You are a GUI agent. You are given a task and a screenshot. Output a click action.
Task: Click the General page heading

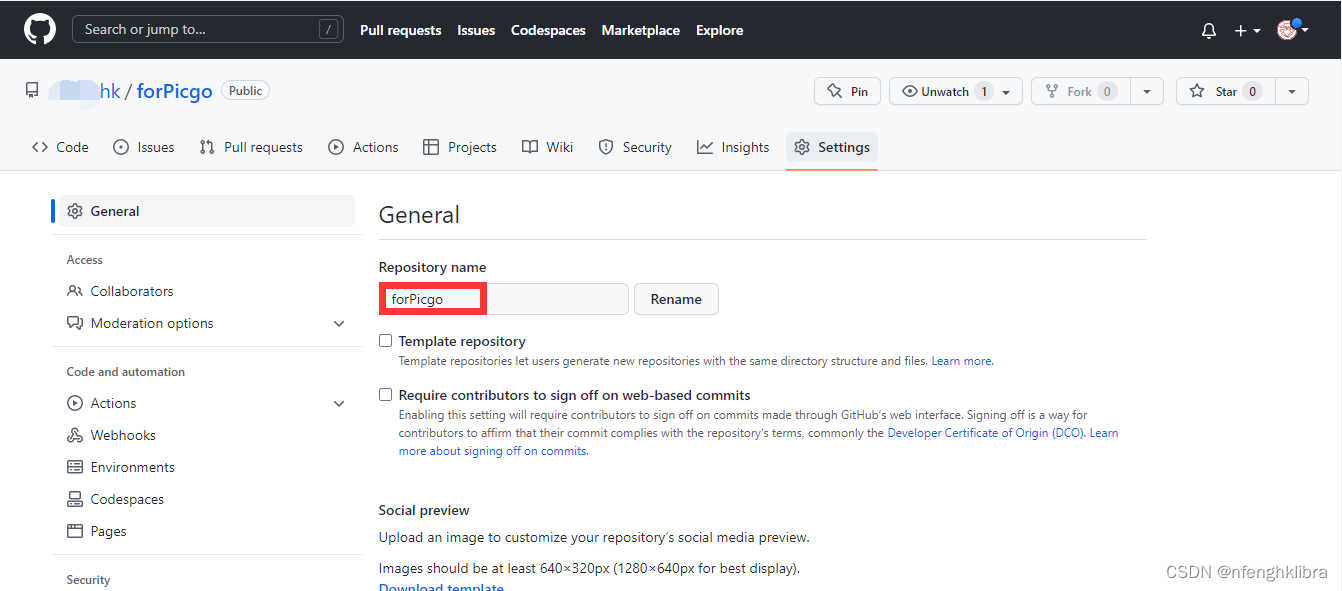pyautogui.click(x=419, y=215)
